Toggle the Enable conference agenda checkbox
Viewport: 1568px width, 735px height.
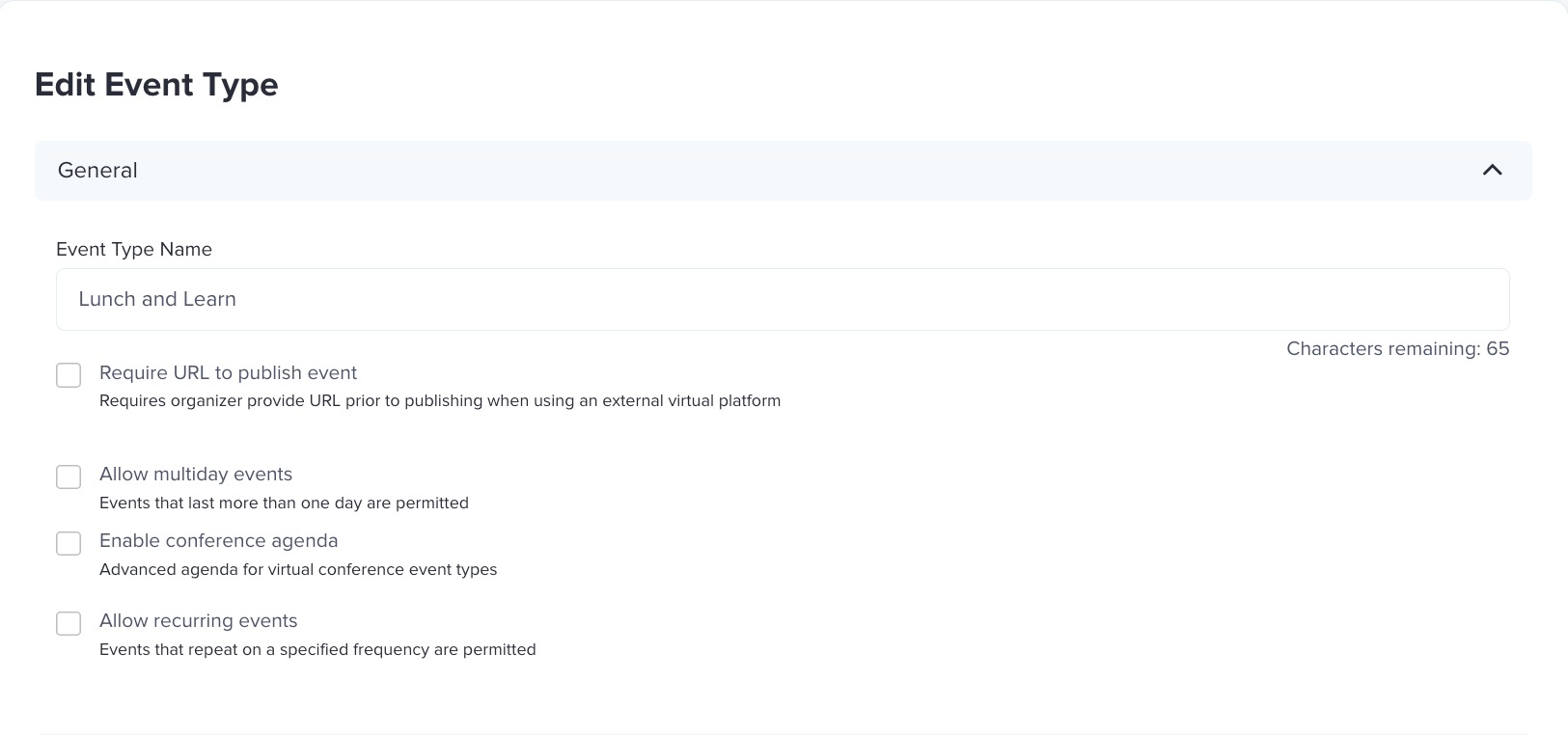tap(69, 543)
